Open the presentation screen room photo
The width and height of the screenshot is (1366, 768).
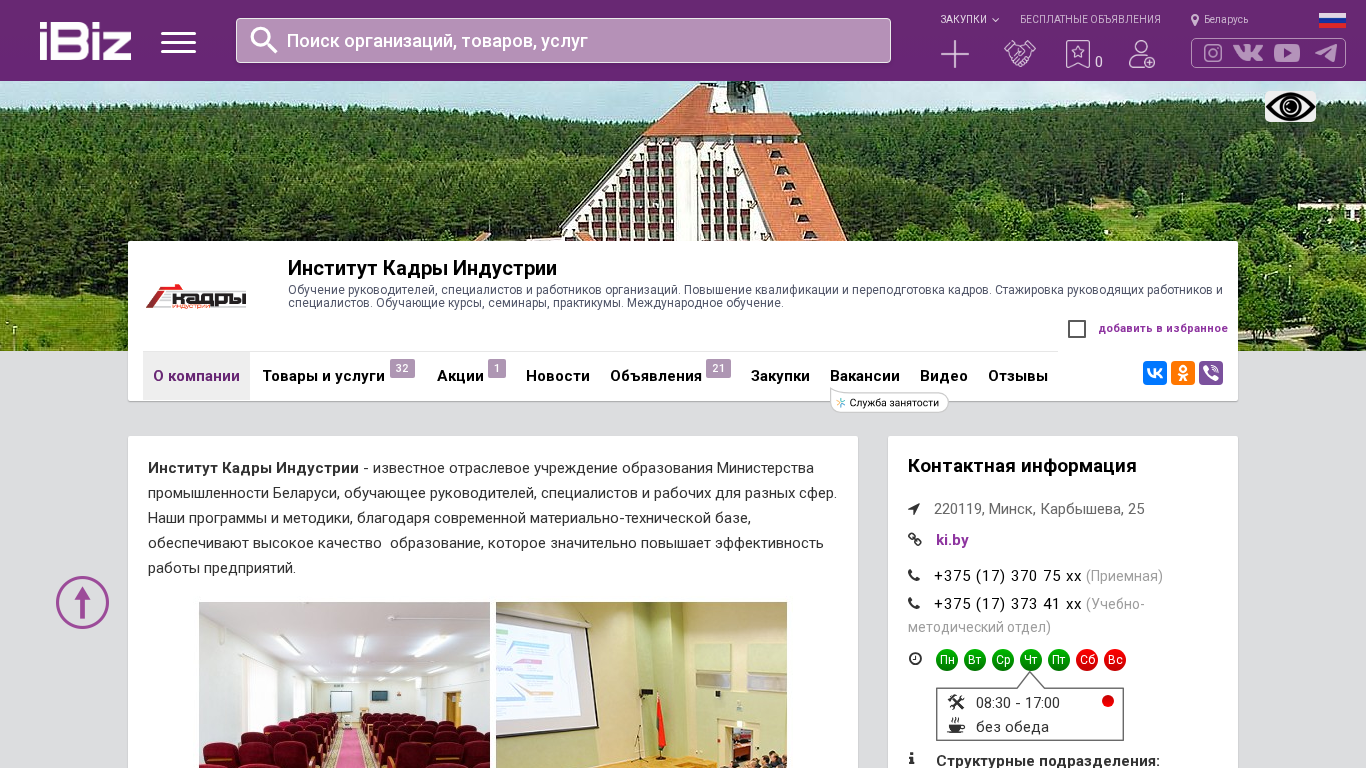[x=641, y=685]
